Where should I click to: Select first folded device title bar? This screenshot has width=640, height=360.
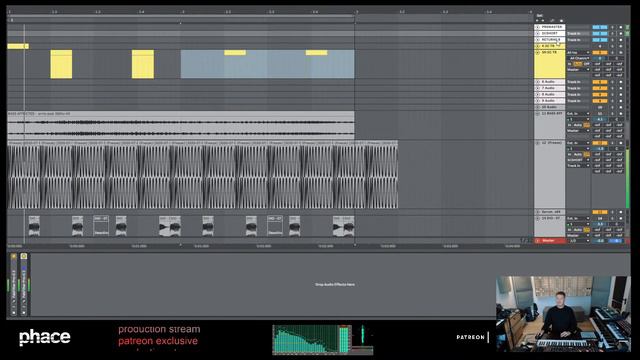coord(13,284)
